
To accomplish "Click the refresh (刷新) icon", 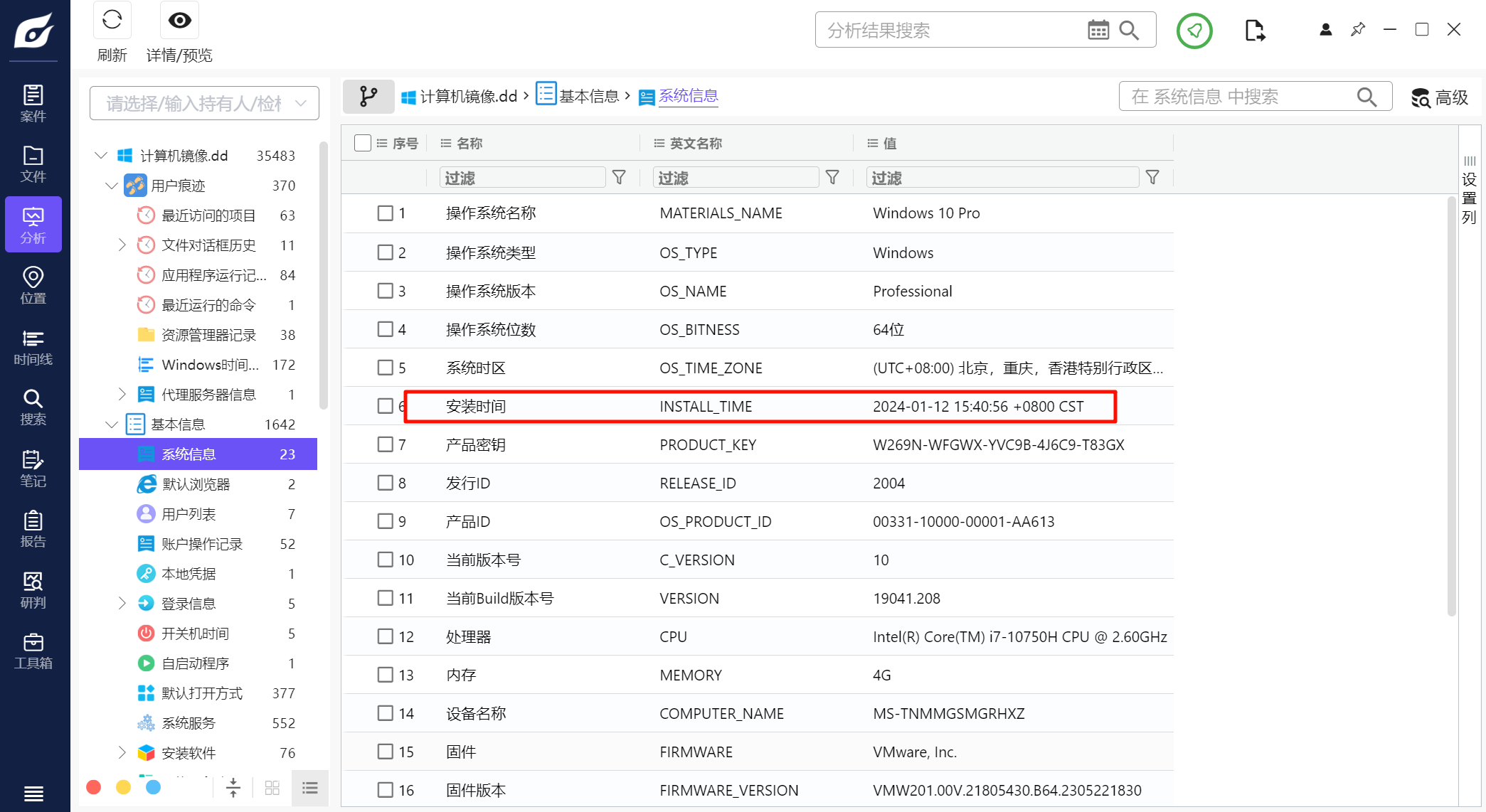I will coord(112,21).
